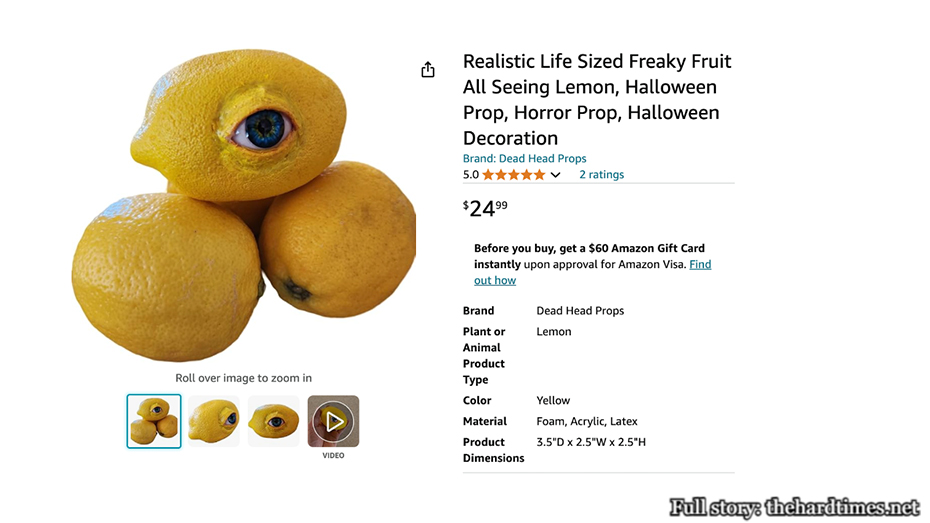Click the "Yellow" color value
This screenshot has height=523, width=930.
[553, 401]
